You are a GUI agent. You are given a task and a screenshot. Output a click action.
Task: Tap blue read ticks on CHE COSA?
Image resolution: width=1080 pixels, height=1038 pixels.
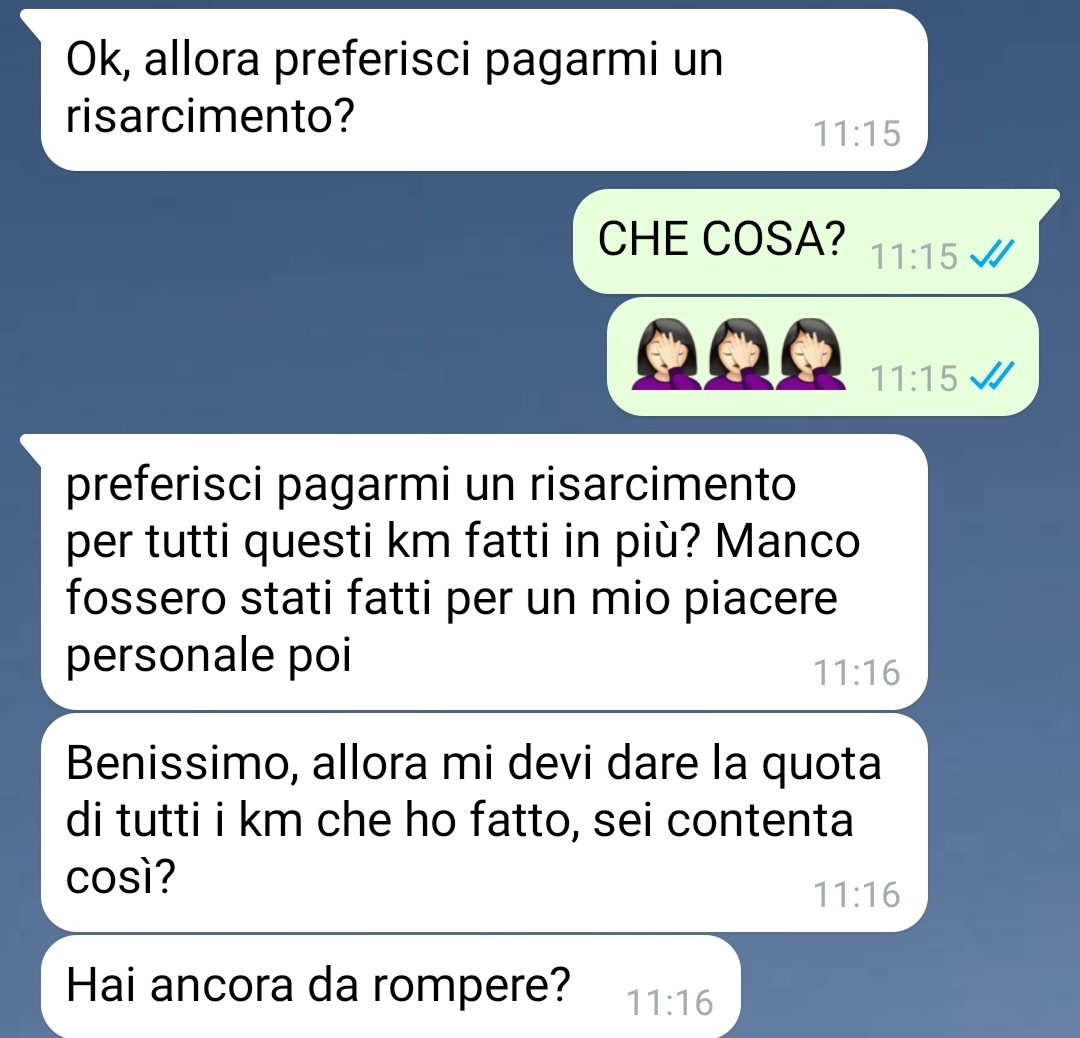(x=991, y=253)
